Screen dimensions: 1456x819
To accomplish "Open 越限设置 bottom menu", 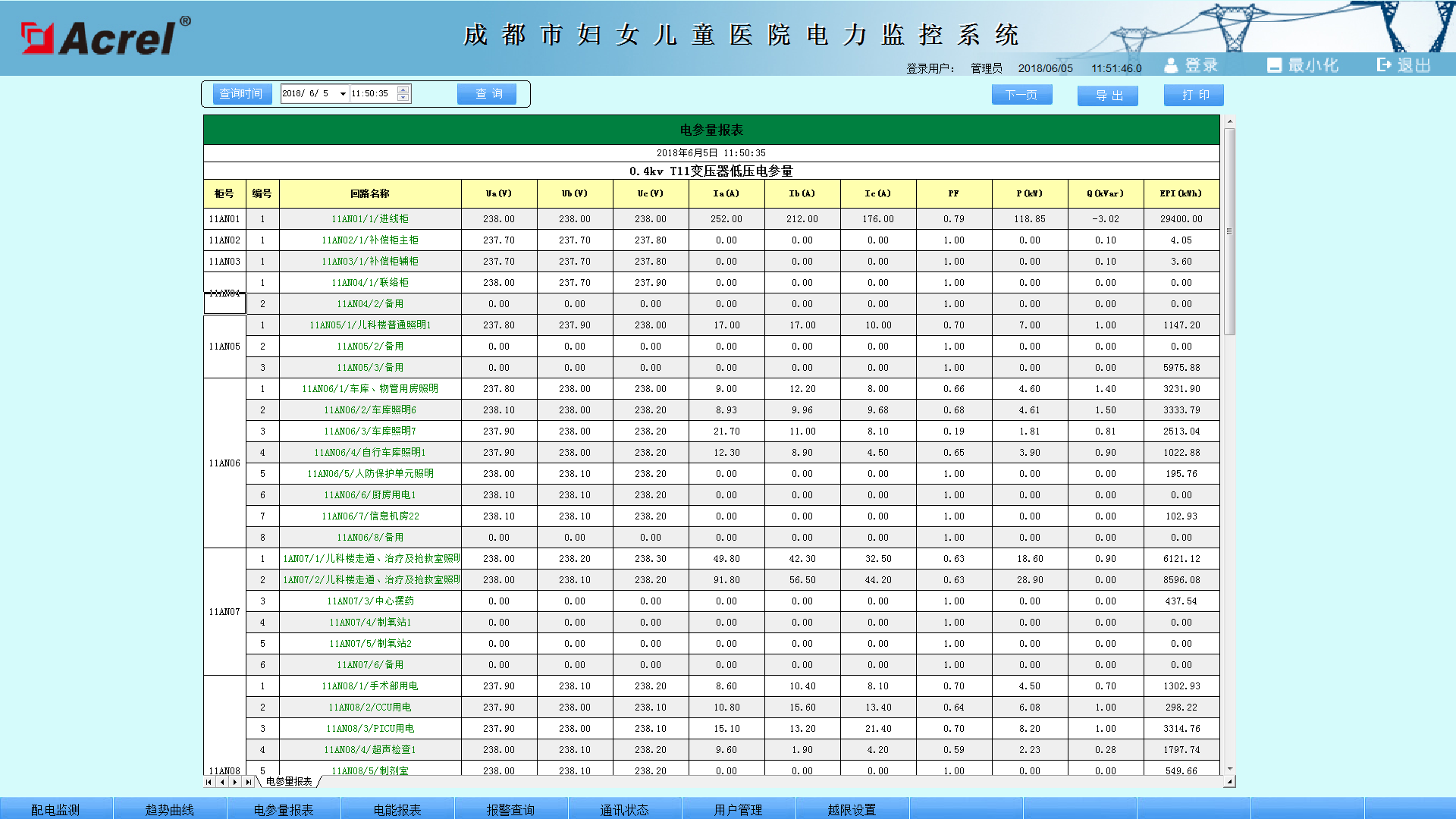I will point(852,809).
